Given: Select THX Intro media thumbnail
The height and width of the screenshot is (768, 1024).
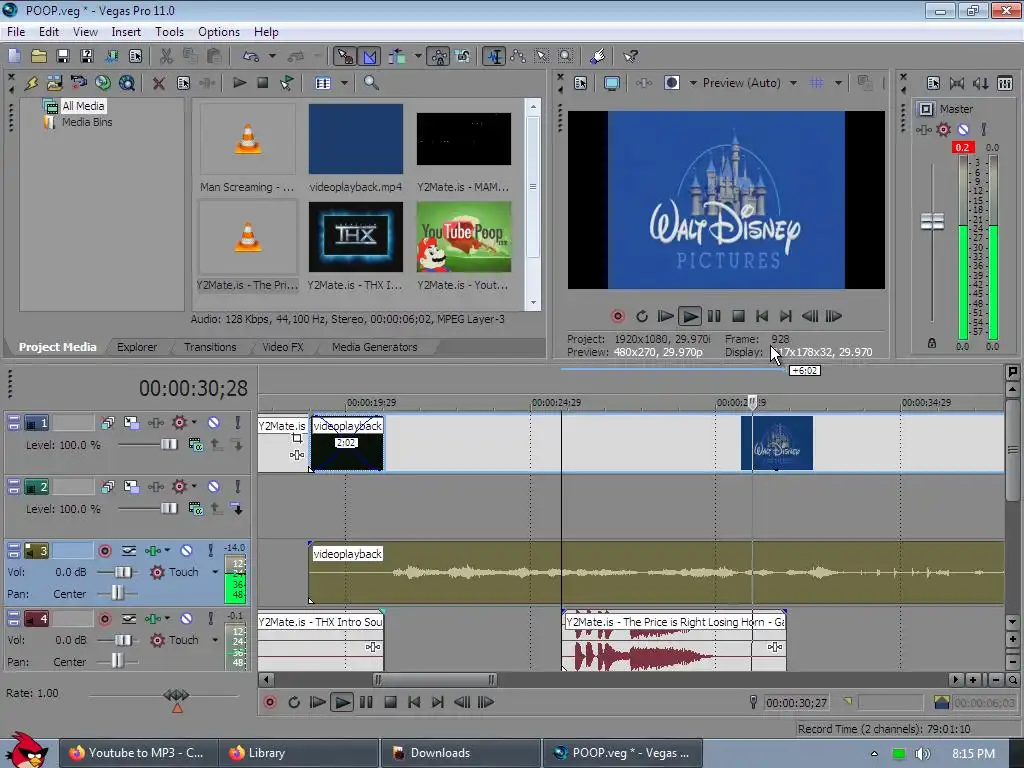Looking at the screenshot, I should [x=355, y=236].
